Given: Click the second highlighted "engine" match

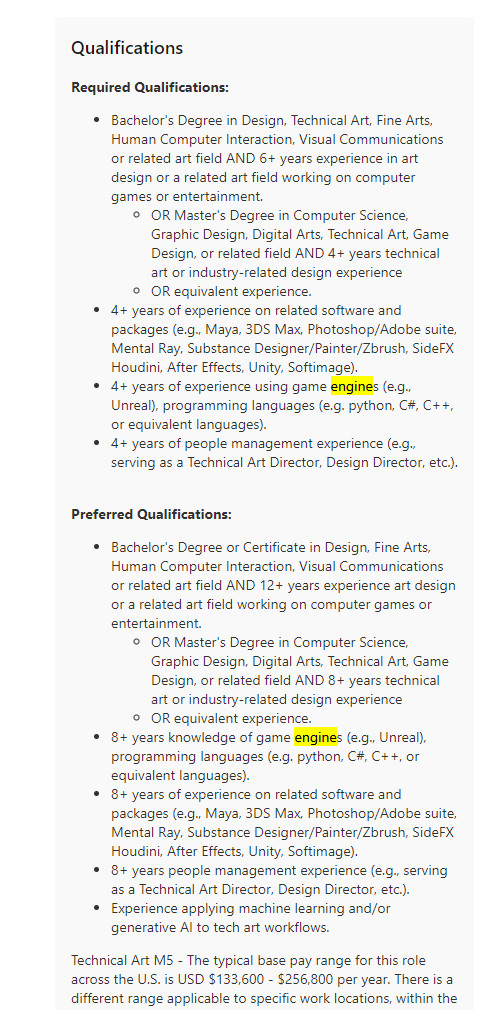Looking at the screenshot, I should coord(316,737).
